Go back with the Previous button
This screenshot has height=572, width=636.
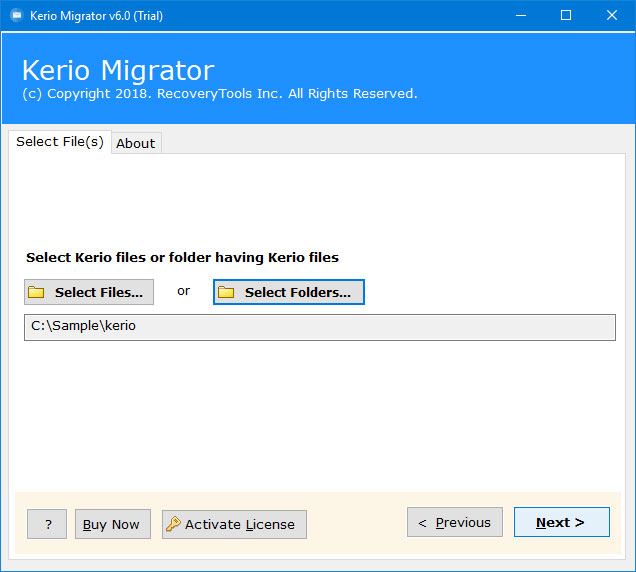pos(455,522)
